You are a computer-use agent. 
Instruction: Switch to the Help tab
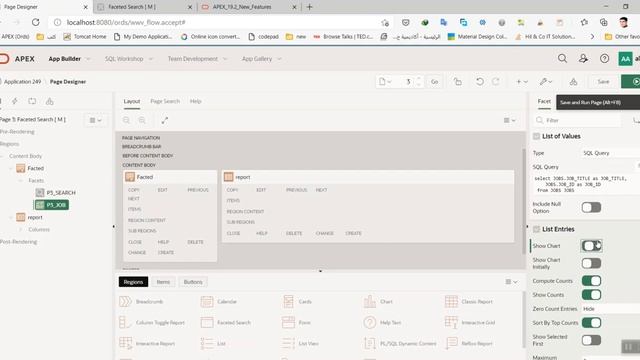196,101
